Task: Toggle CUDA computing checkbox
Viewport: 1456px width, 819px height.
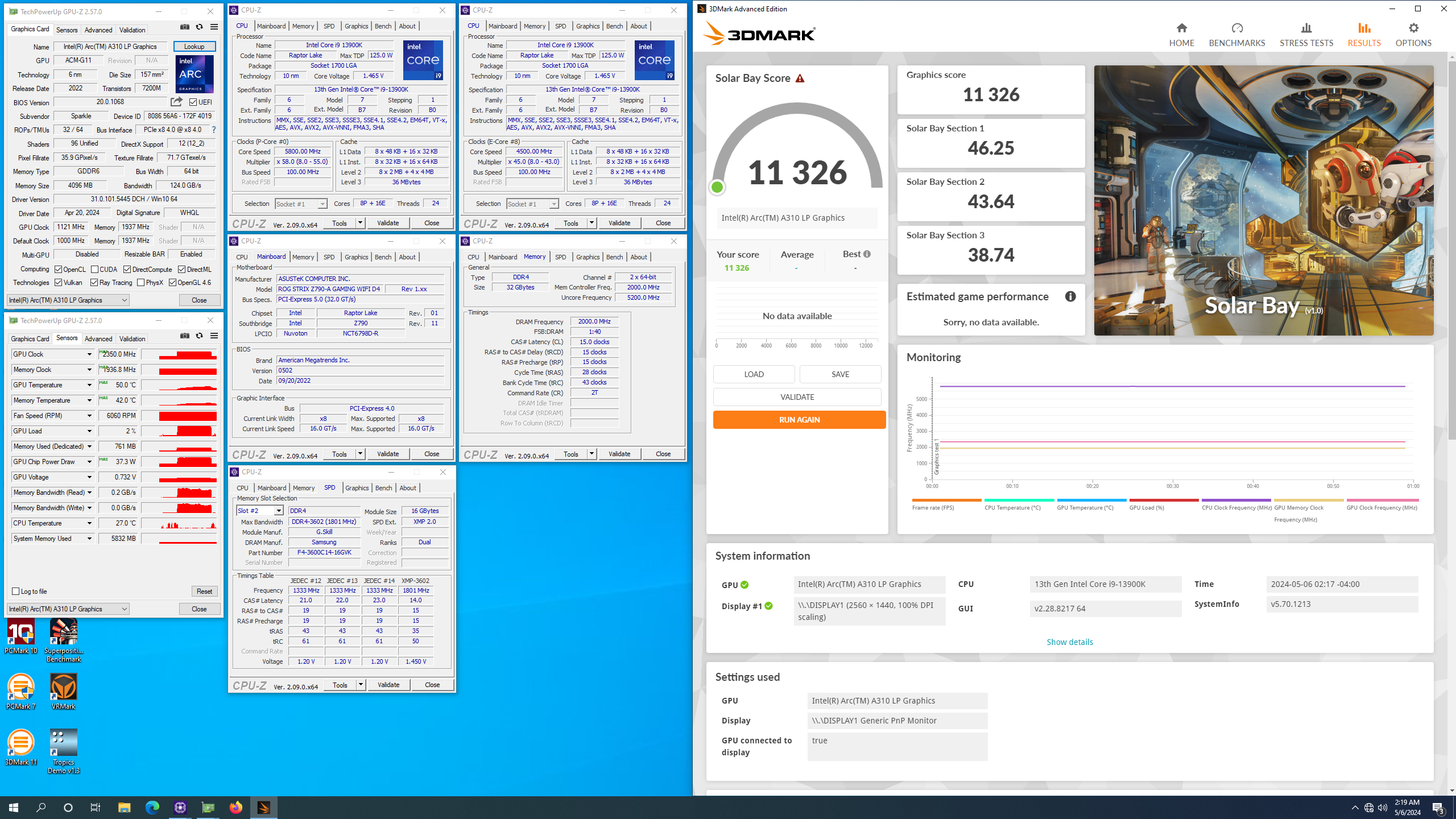Action: click(x=94, y=270)
